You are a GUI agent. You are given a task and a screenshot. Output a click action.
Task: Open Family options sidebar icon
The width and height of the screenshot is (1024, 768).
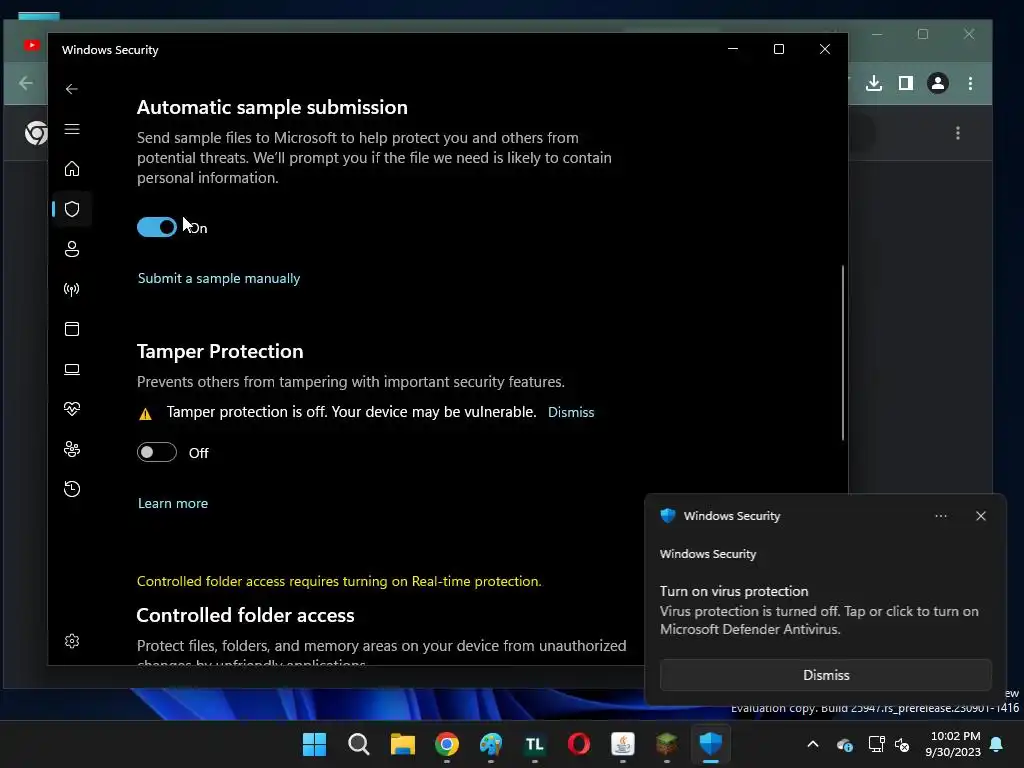(72, 449)
